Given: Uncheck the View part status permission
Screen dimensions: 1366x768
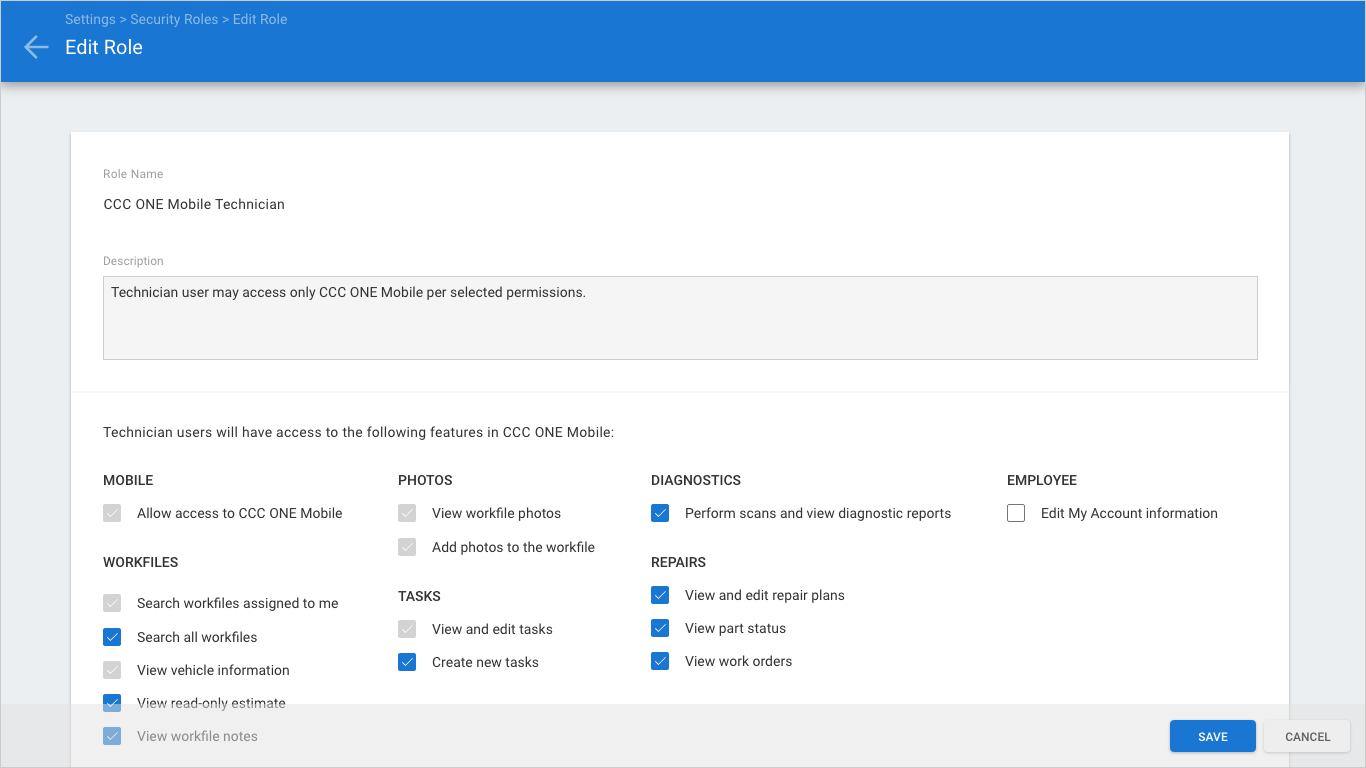Looking at the screenshot, I should pyautogui.click(x=660, y=627).
